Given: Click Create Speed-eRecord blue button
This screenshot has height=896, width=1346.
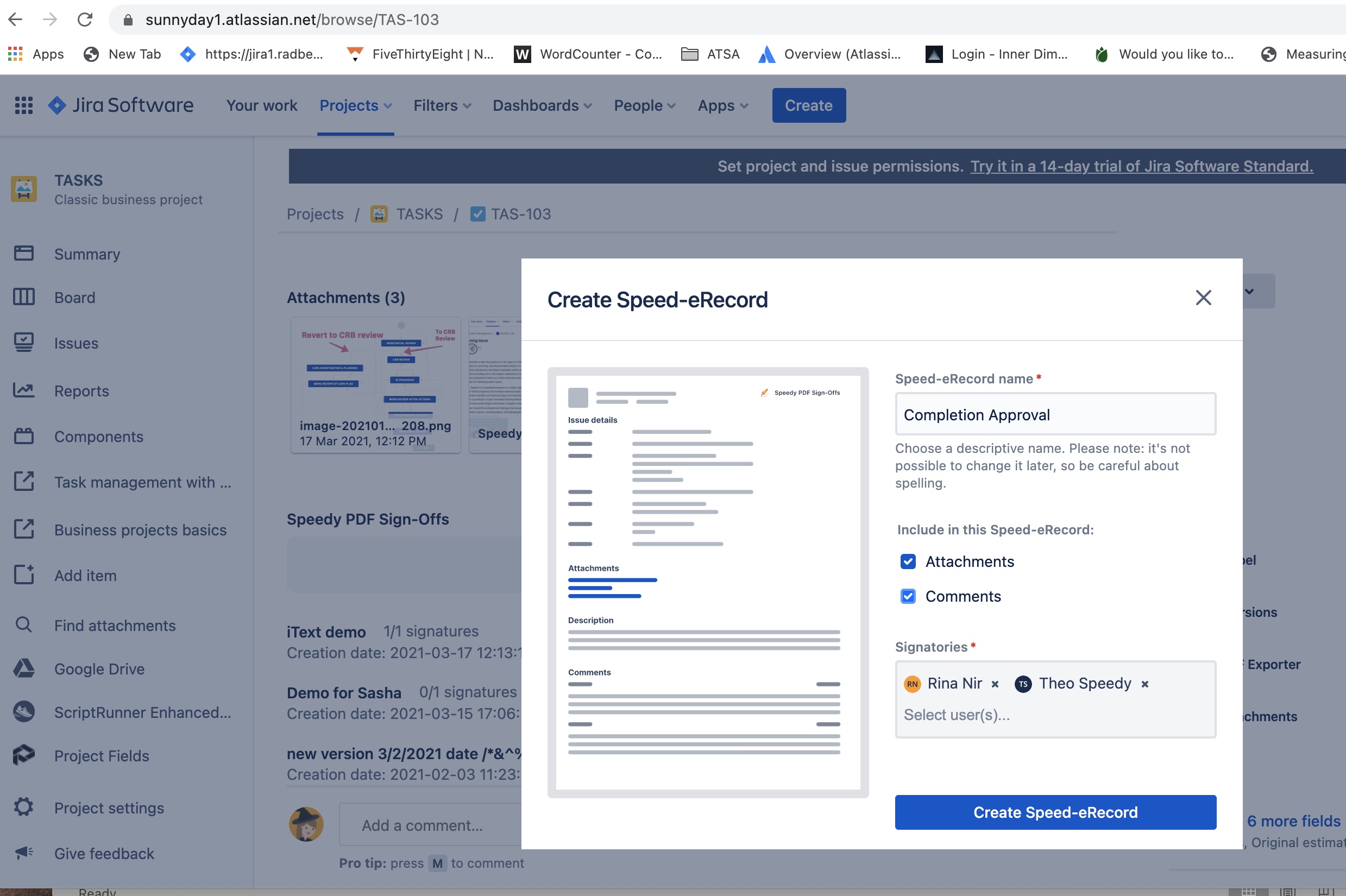Looking at the screenshot, I should tap(1056, 811).
